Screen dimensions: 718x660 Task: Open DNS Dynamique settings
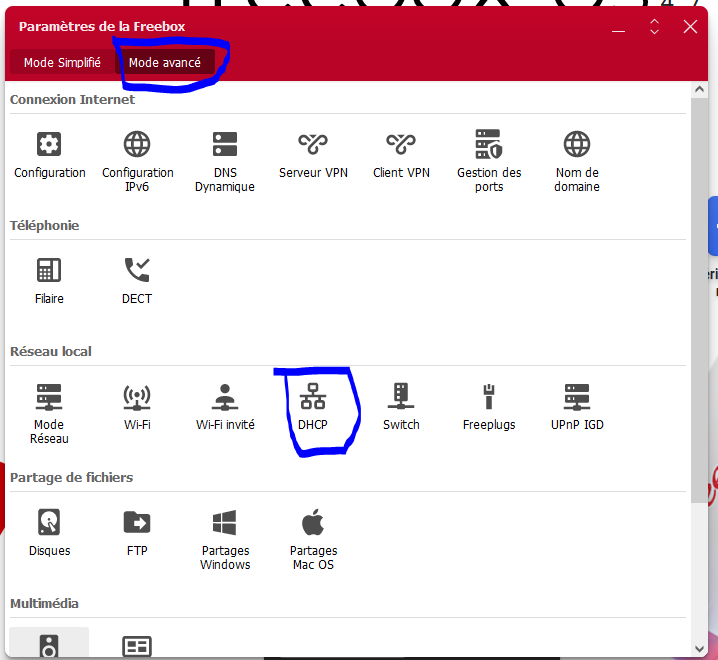click(x=225, y=160)
